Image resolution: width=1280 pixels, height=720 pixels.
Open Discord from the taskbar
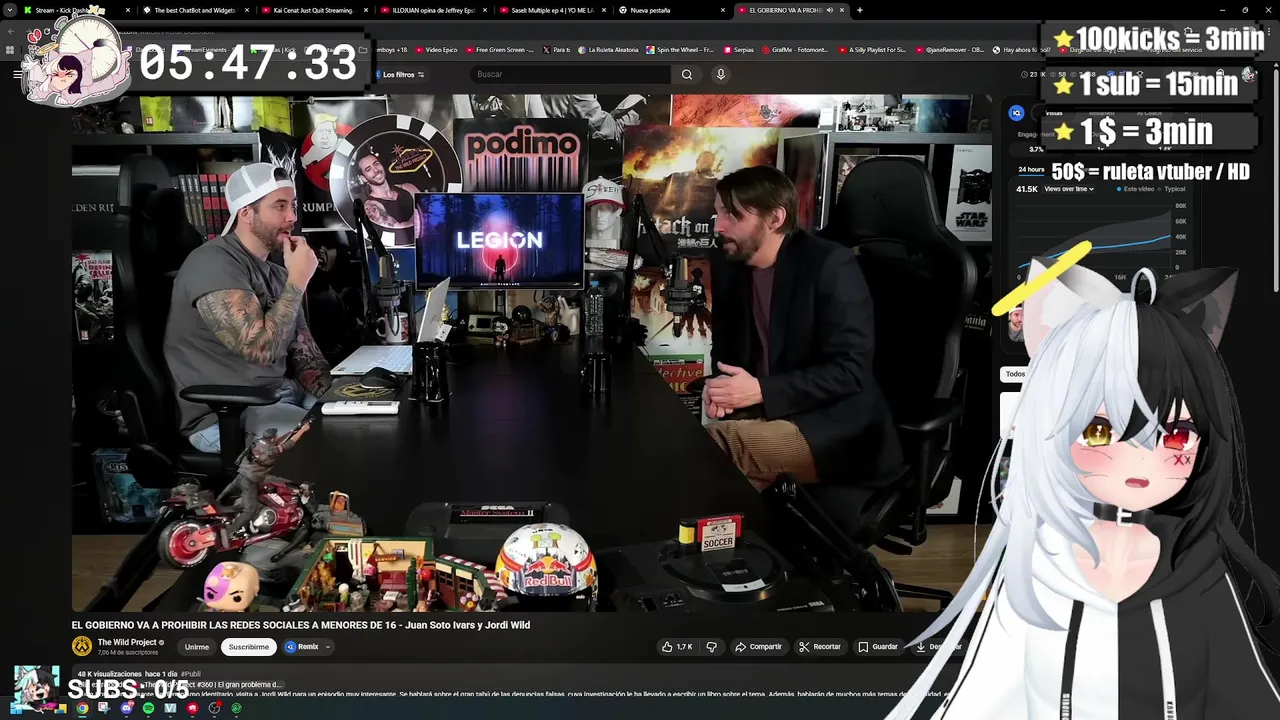[126, 708]
